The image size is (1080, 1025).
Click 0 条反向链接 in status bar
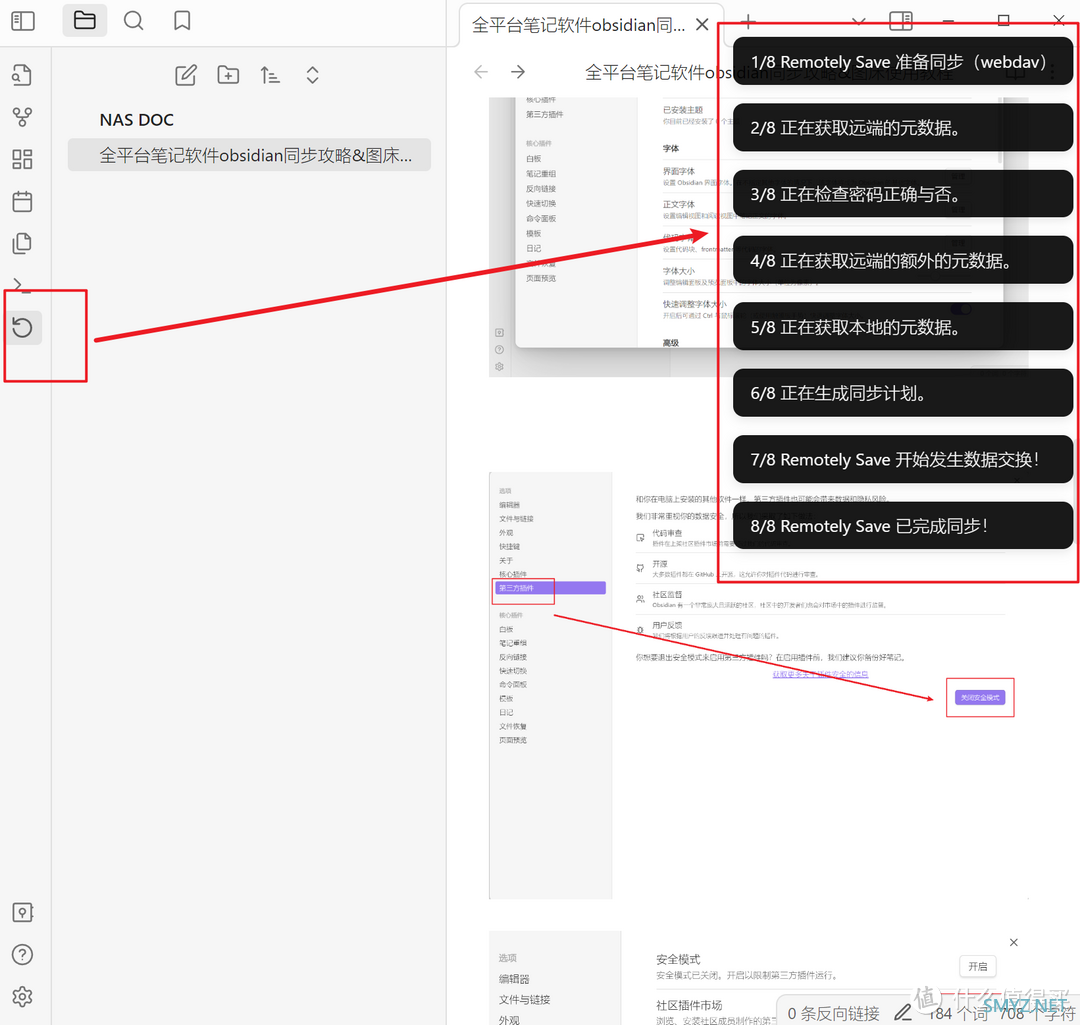pyautogui.click(x=833, y=1013)
